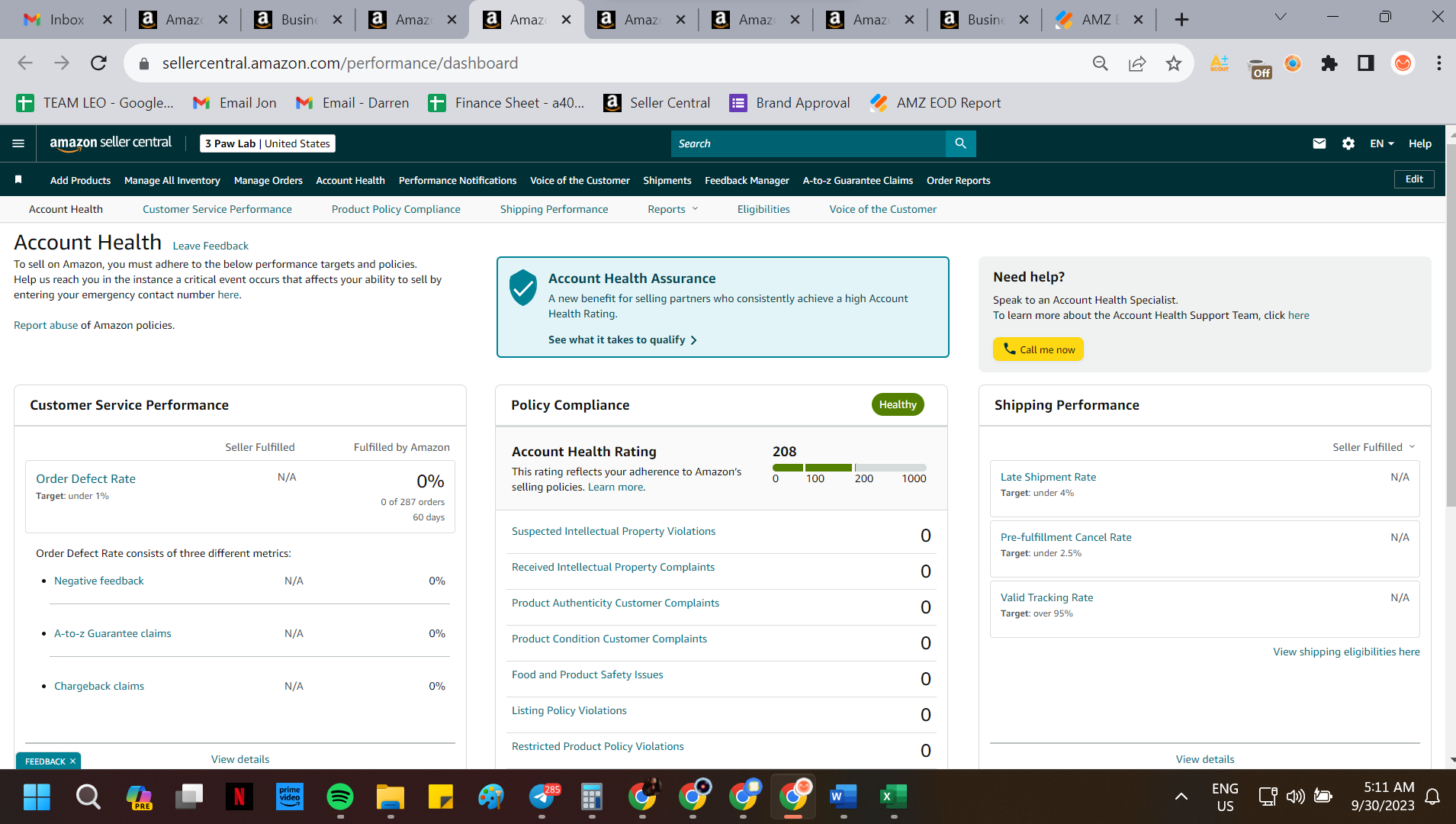Image resolution: width=1456 pixels, height=824 pixels.
Task: Open the browser extensions puzzle icon
Action: point(1329,63)
